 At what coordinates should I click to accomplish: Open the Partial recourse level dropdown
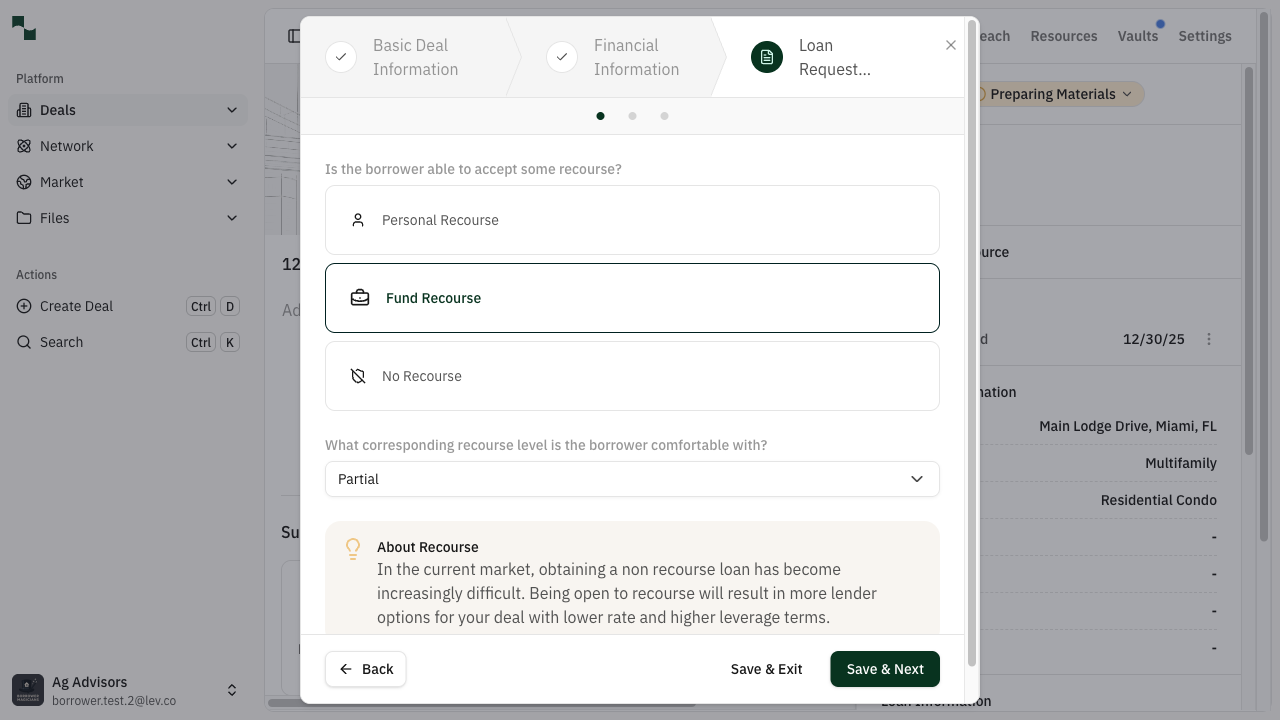pos(632,479)
